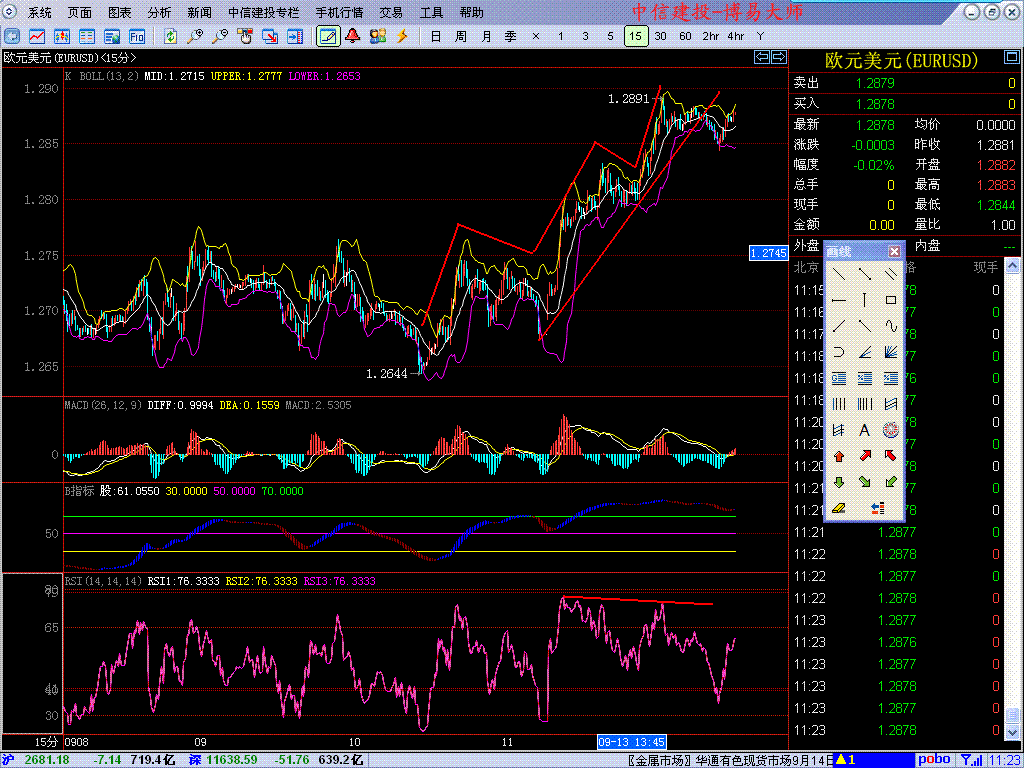Click the lightning bolt toolbar icon

403,36
